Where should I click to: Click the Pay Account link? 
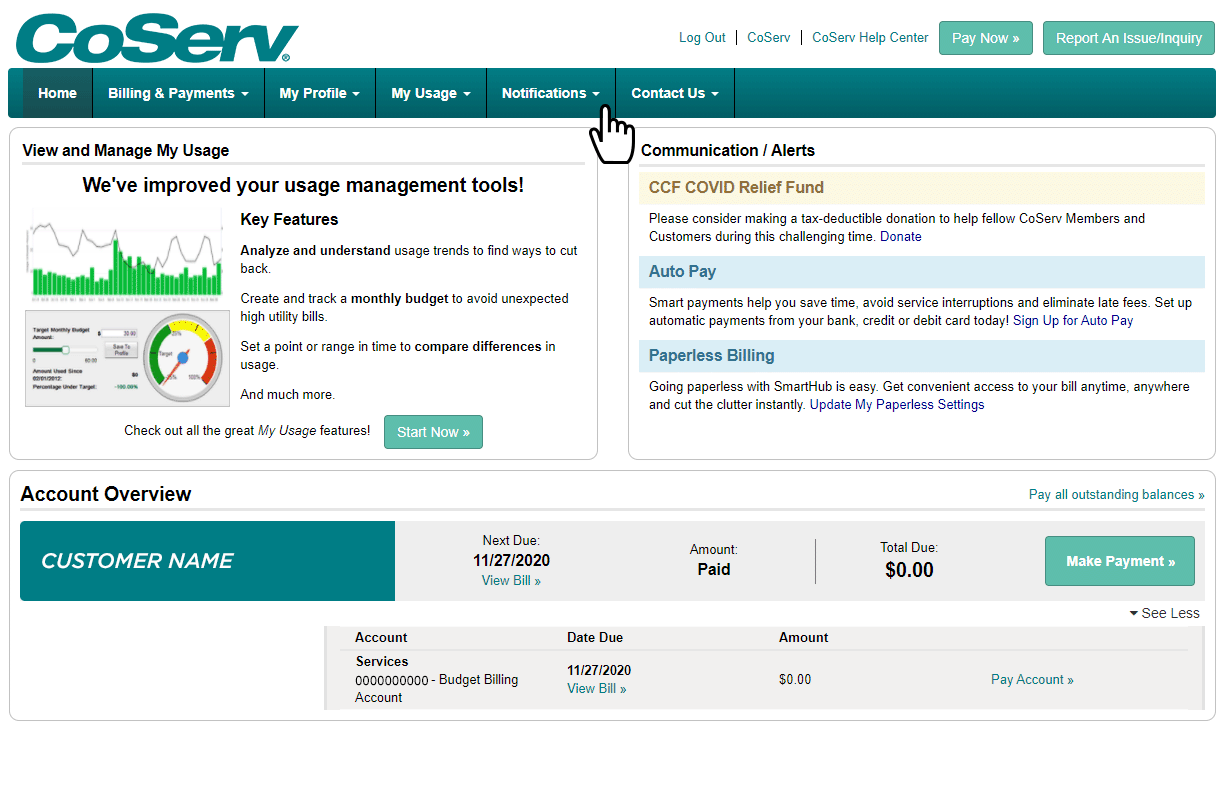[x=1032, y=680]
